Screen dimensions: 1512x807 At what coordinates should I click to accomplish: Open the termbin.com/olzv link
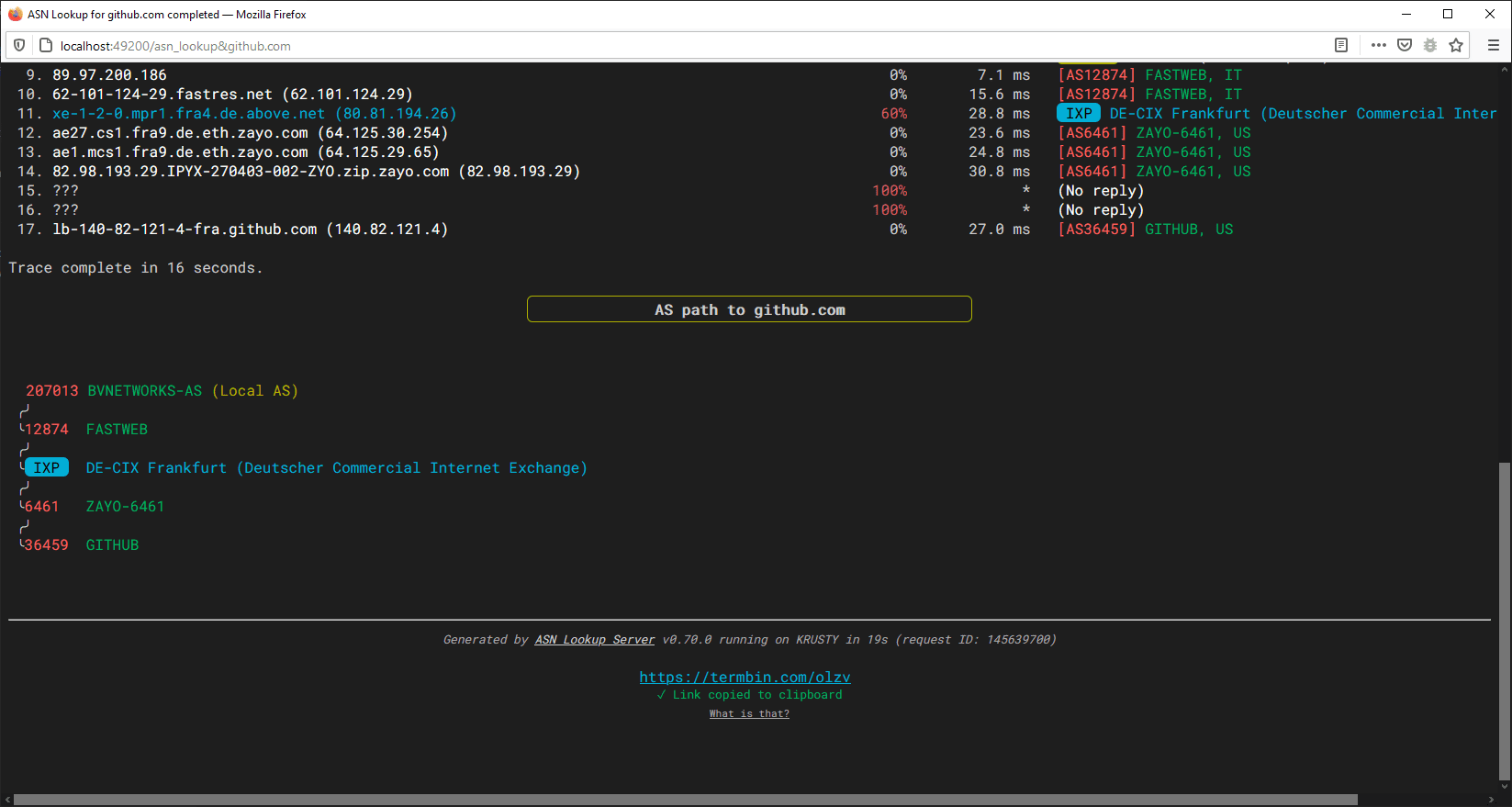(745, 677)
